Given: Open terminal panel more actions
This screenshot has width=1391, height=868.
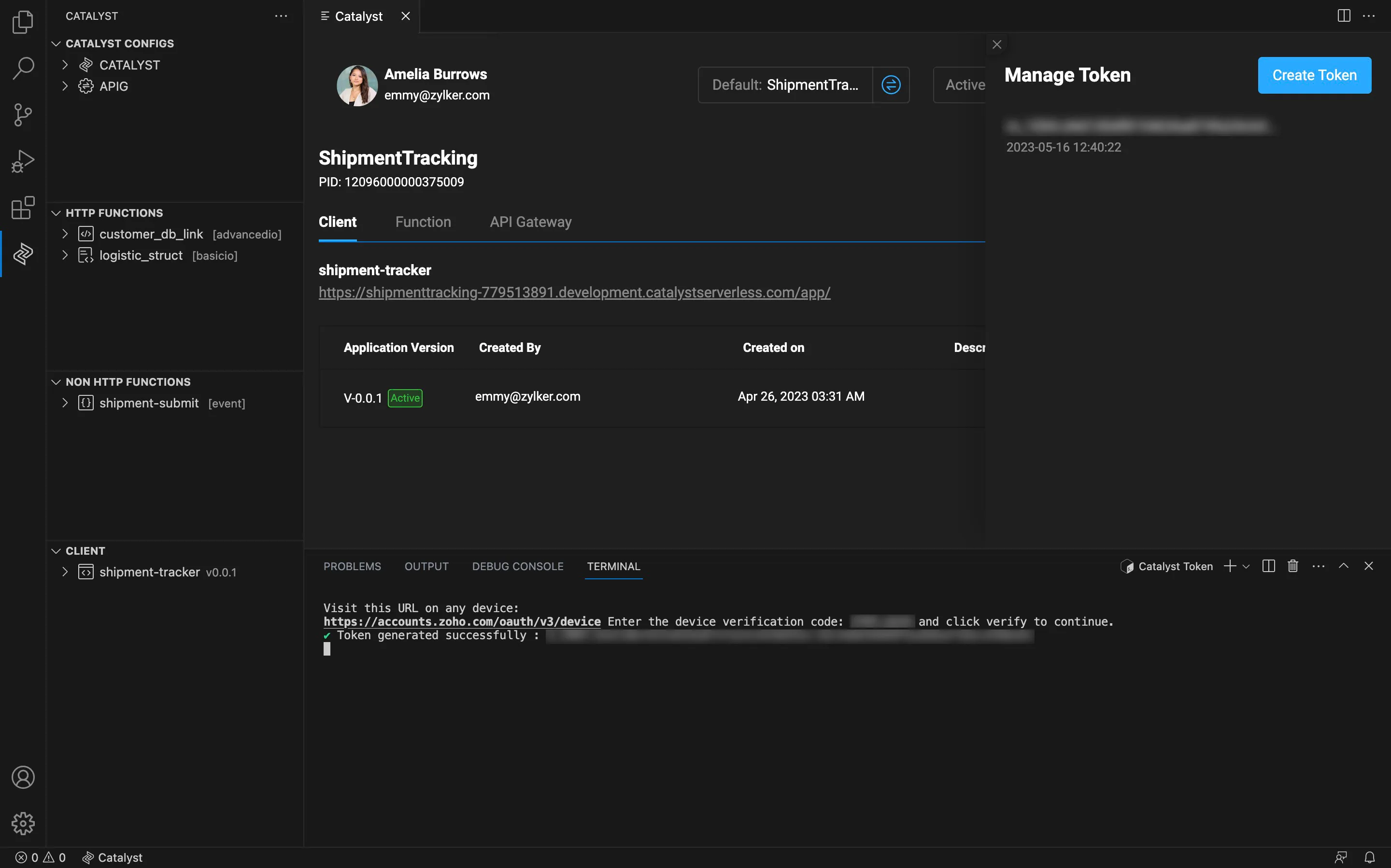Looking at the screenshot, I should [1319, 566].
